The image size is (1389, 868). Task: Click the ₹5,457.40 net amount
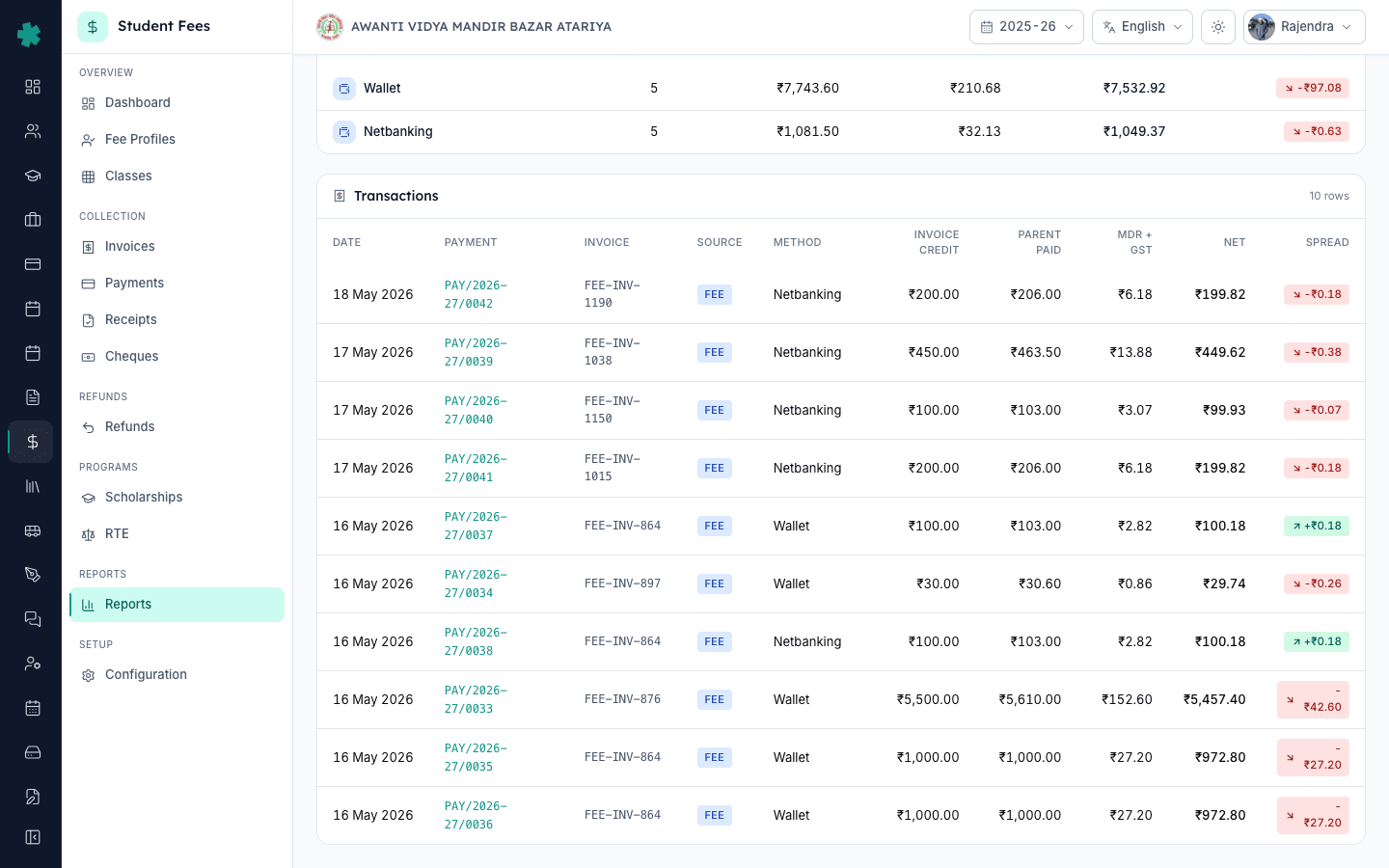[x=1214, y=699]
